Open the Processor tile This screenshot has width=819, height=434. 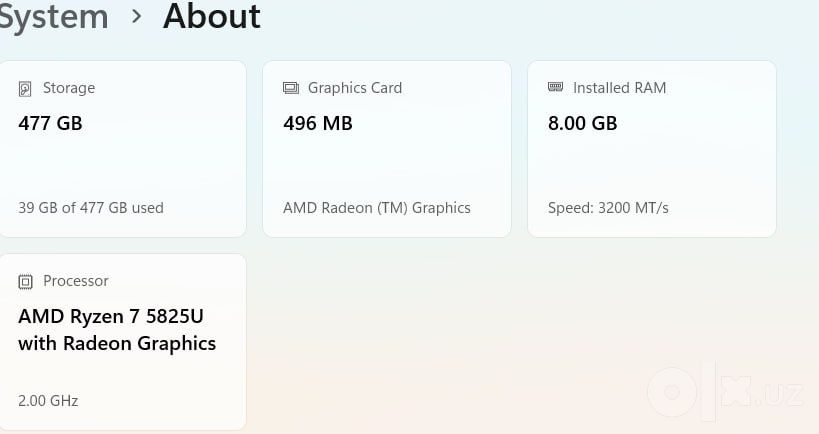coord(123,342)
